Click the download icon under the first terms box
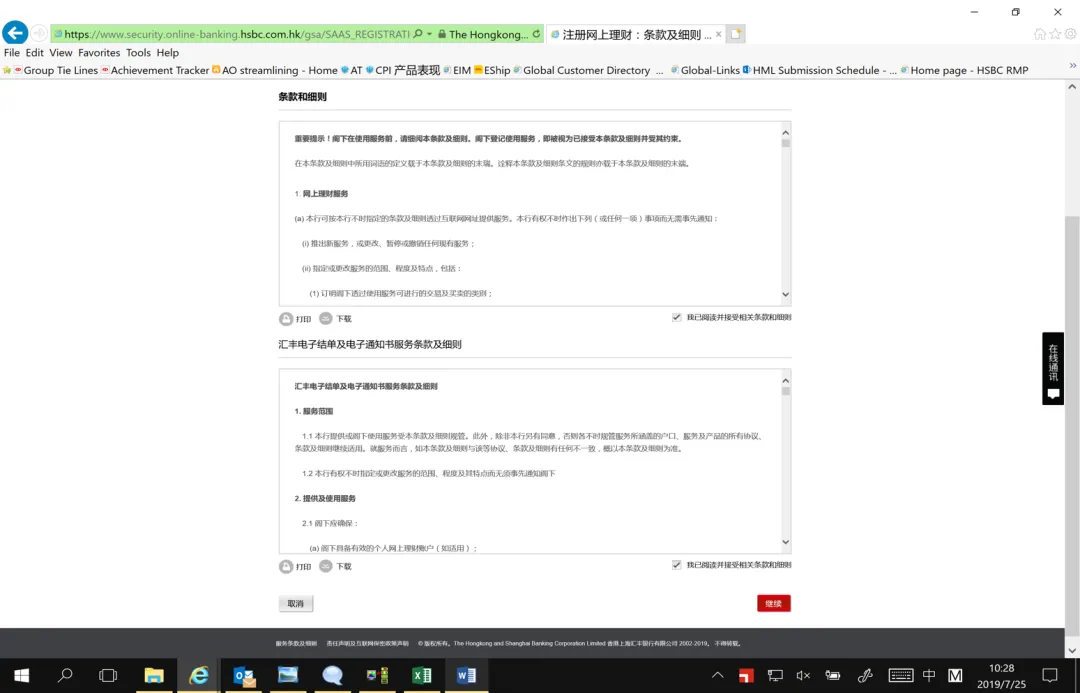1080x693 pixels. pos(326,319)
